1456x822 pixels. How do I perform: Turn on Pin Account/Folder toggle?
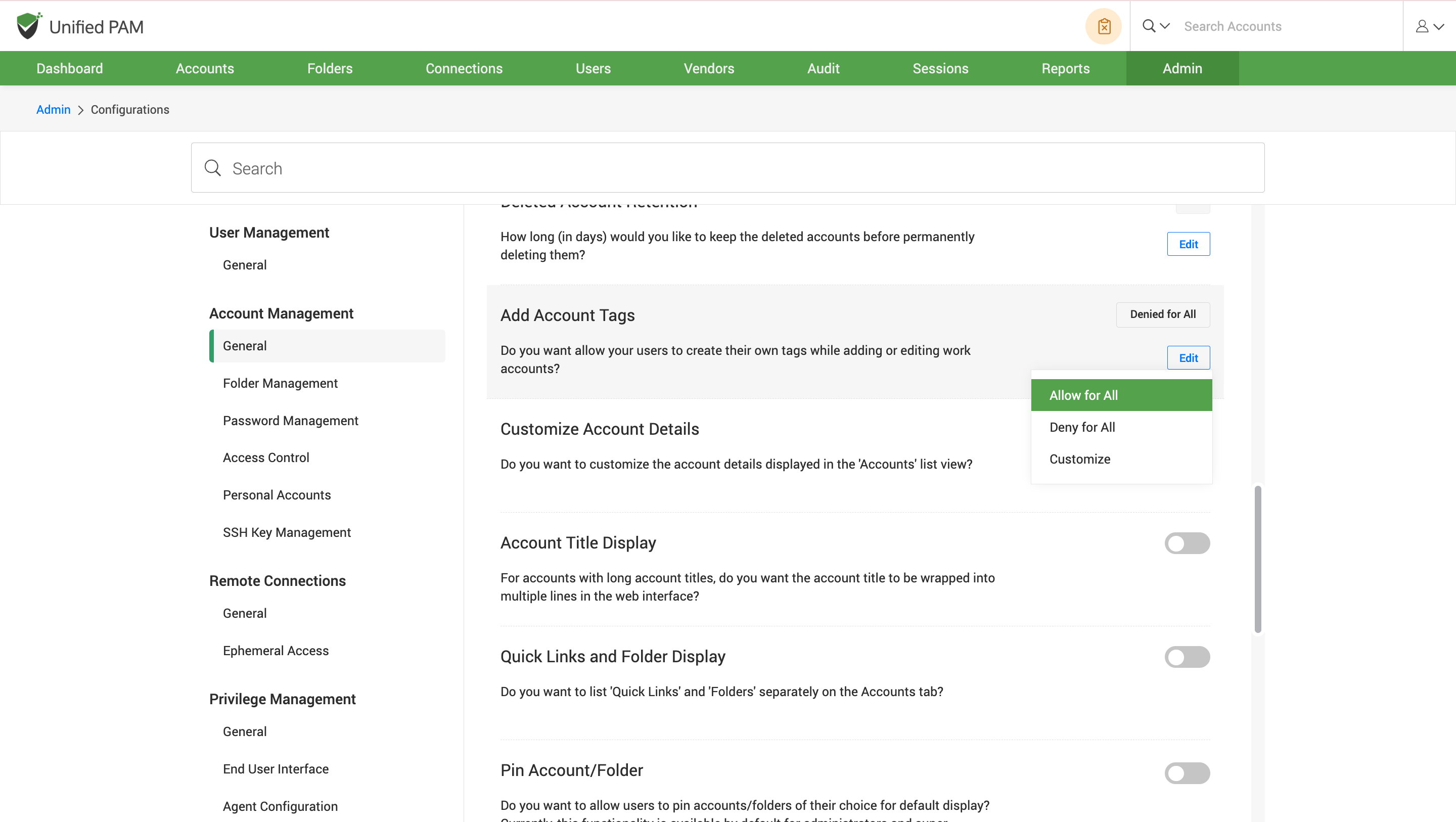pyautogui.click(x=1187, y=773)
